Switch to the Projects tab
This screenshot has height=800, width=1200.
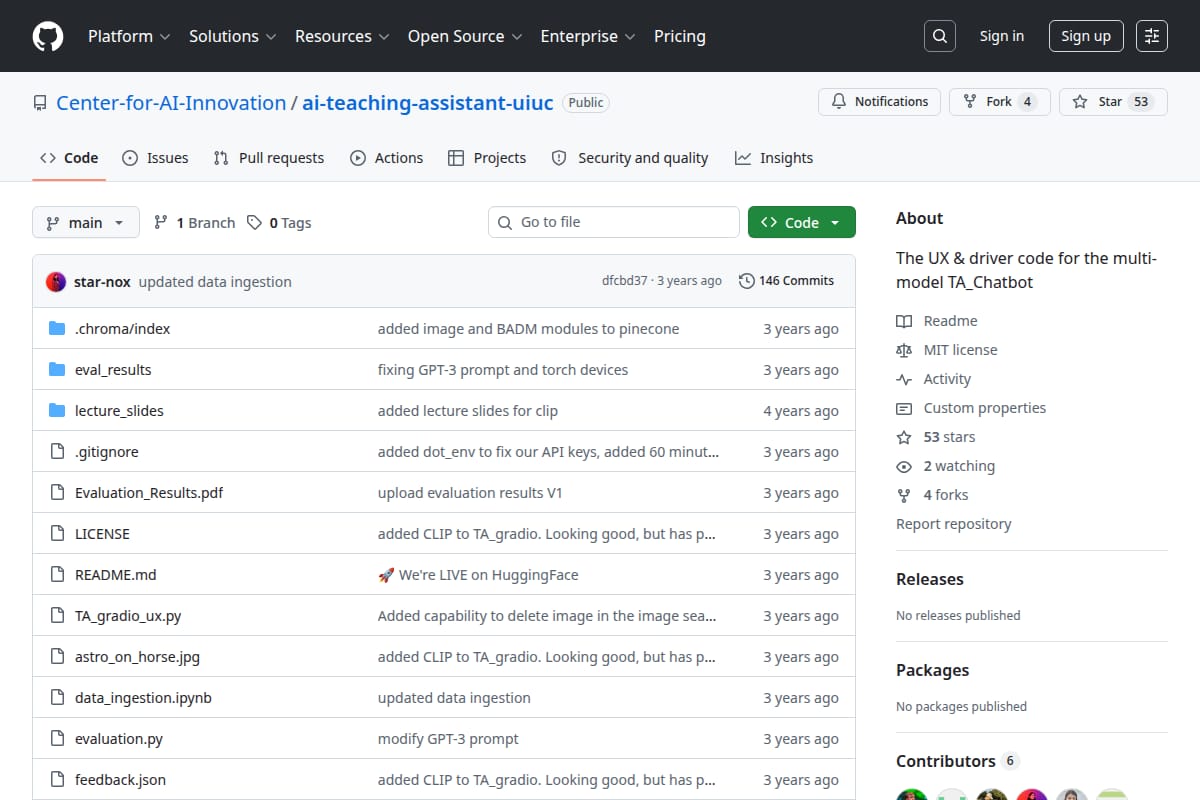point(487,158)
